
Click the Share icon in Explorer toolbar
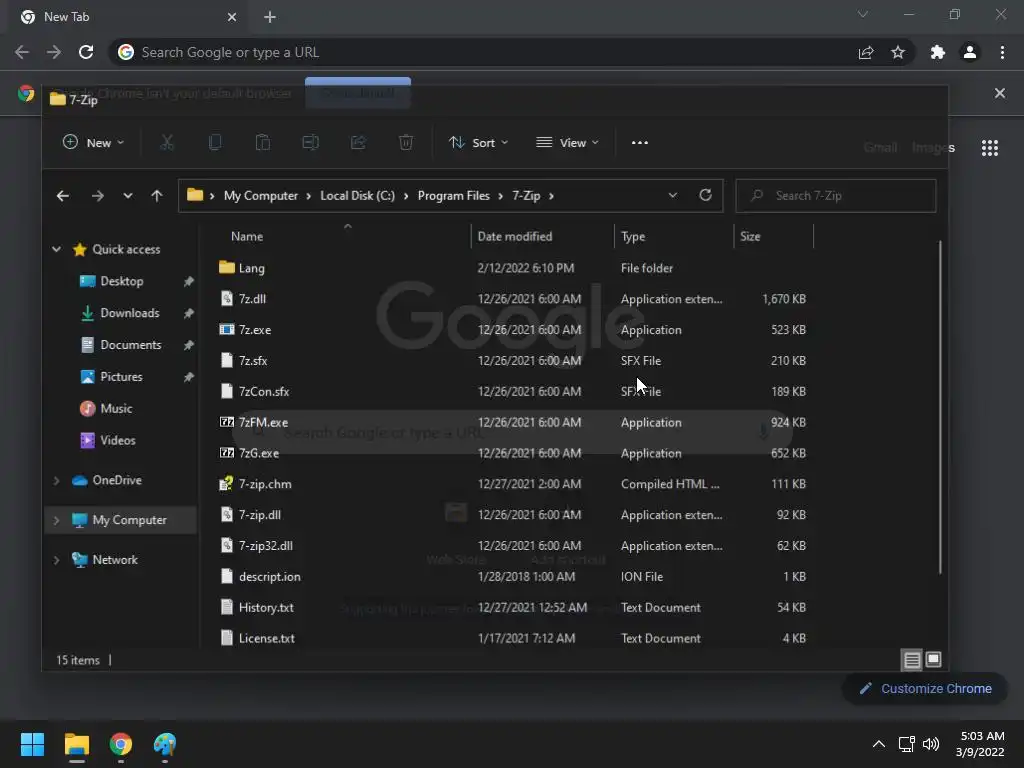point(358,142)
